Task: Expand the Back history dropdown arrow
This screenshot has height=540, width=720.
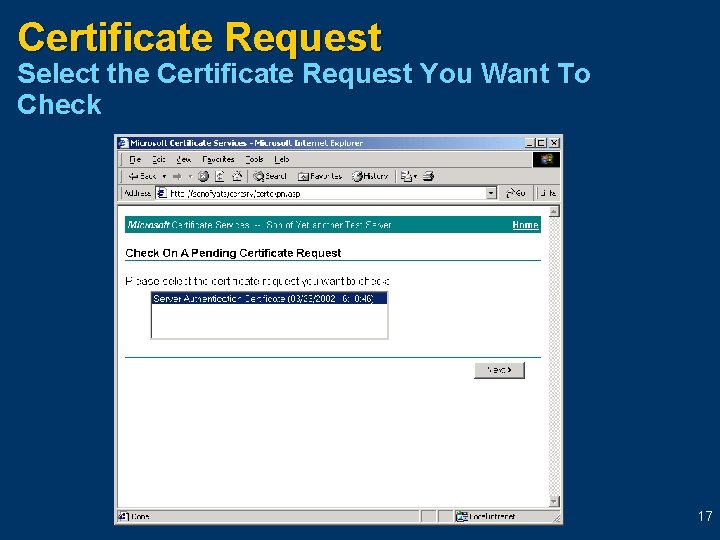Action: tap(164, 176)
